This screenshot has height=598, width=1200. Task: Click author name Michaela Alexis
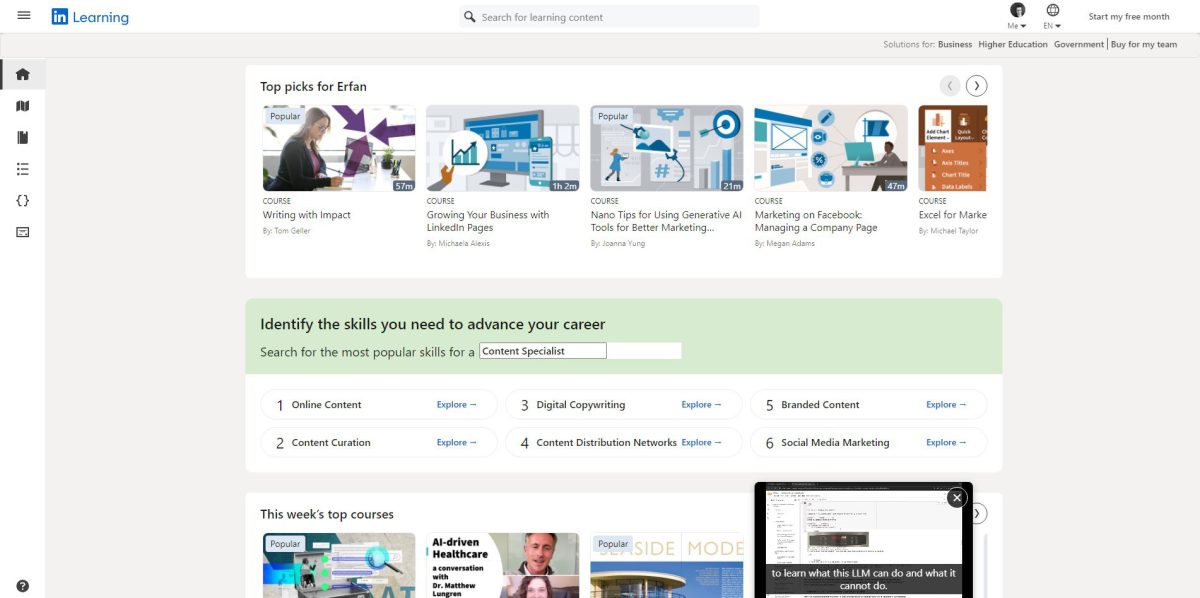pos(464,244)
